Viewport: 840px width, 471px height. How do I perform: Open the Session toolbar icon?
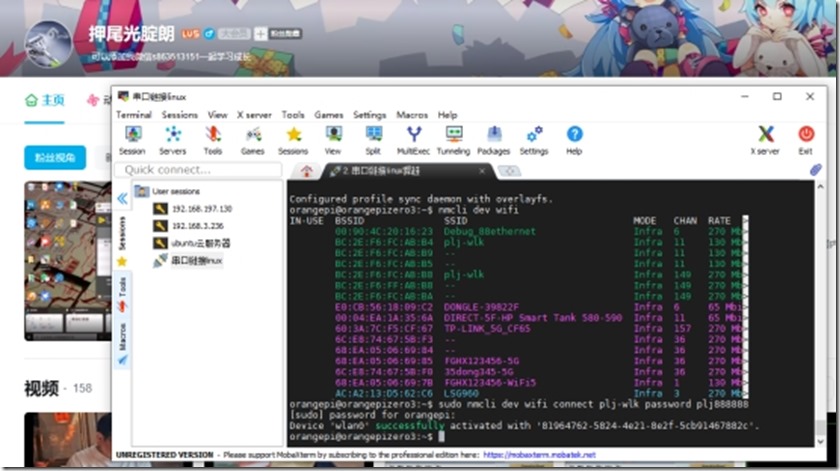click(x=132, y=140)
